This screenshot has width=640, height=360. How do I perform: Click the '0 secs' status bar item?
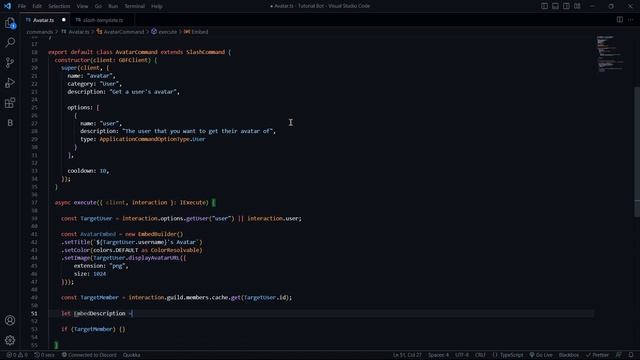pyautogui.click(x=44, y=355)
